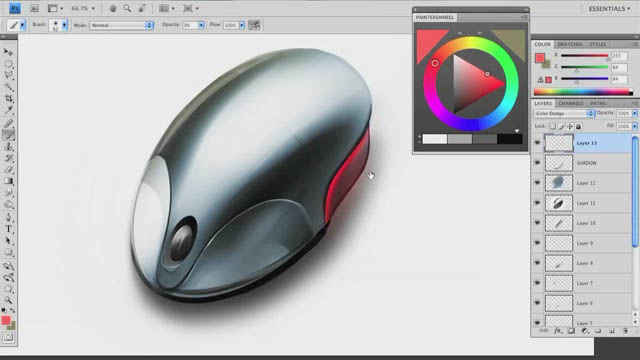640x360 pixels.
Task: Click the layer effects fx button
Action: click(558, 331)
